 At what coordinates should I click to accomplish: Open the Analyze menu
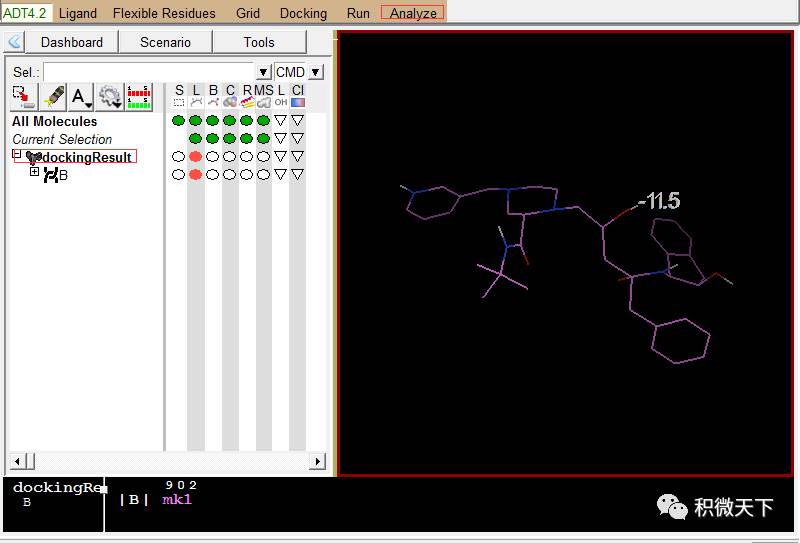413,13
